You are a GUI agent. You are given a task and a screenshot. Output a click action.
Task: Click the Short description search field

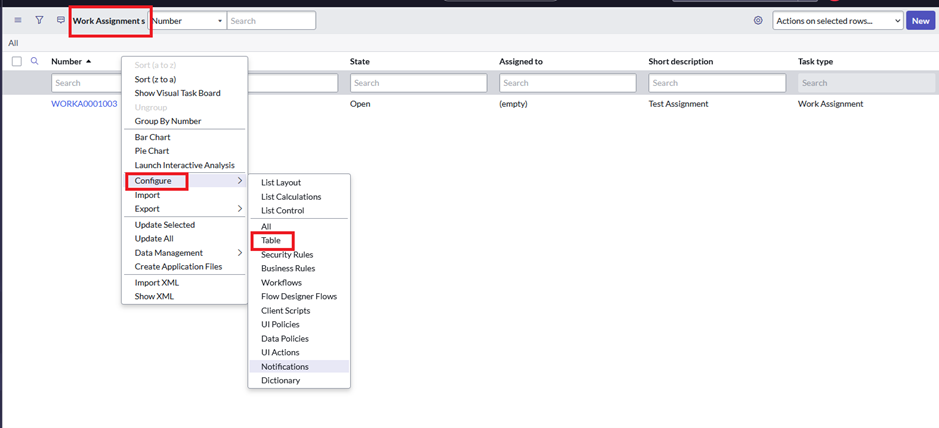click(716, 83)
